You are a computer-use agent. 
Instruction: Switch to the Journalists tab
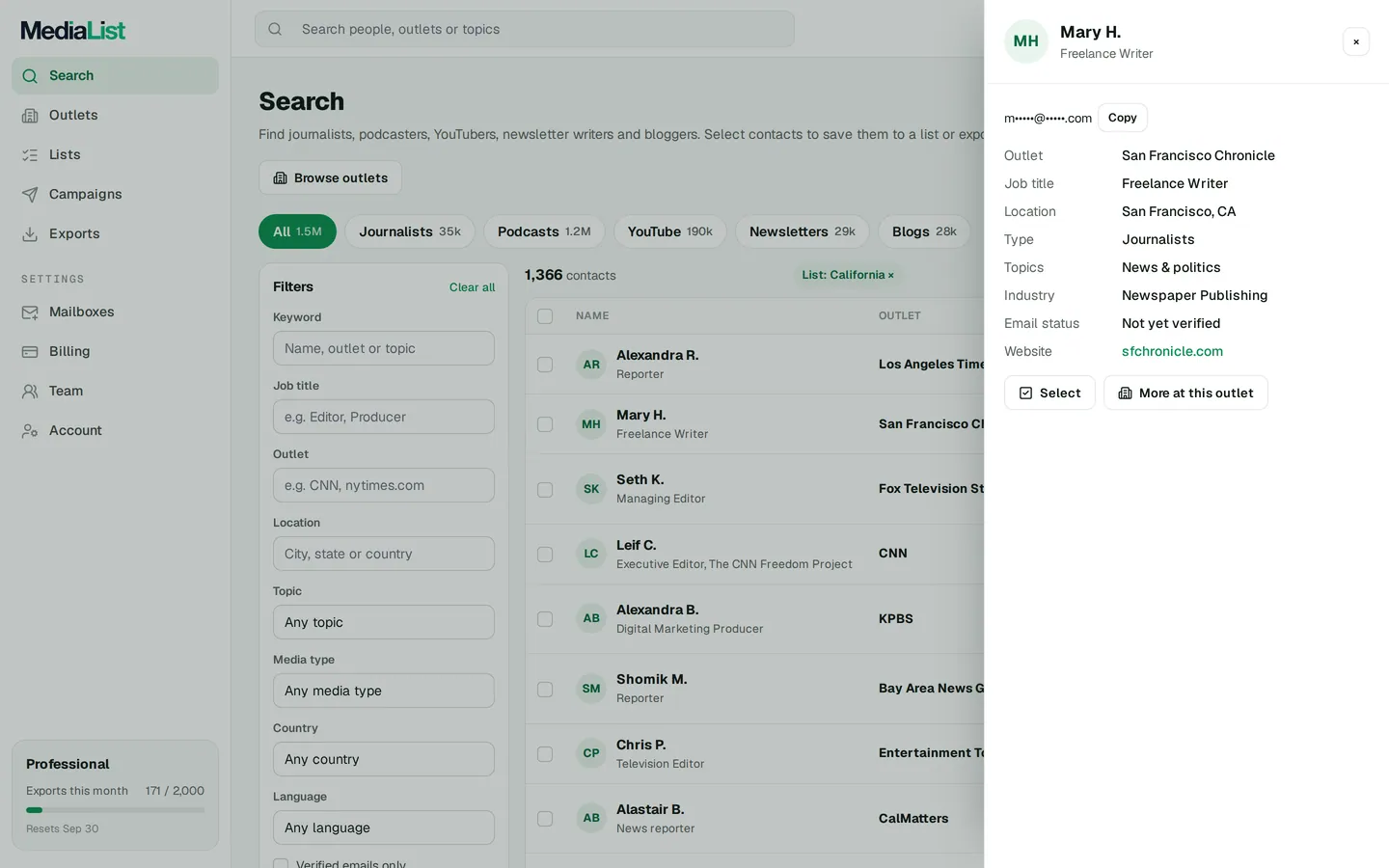pyautogui.click(x=410, y=231)
